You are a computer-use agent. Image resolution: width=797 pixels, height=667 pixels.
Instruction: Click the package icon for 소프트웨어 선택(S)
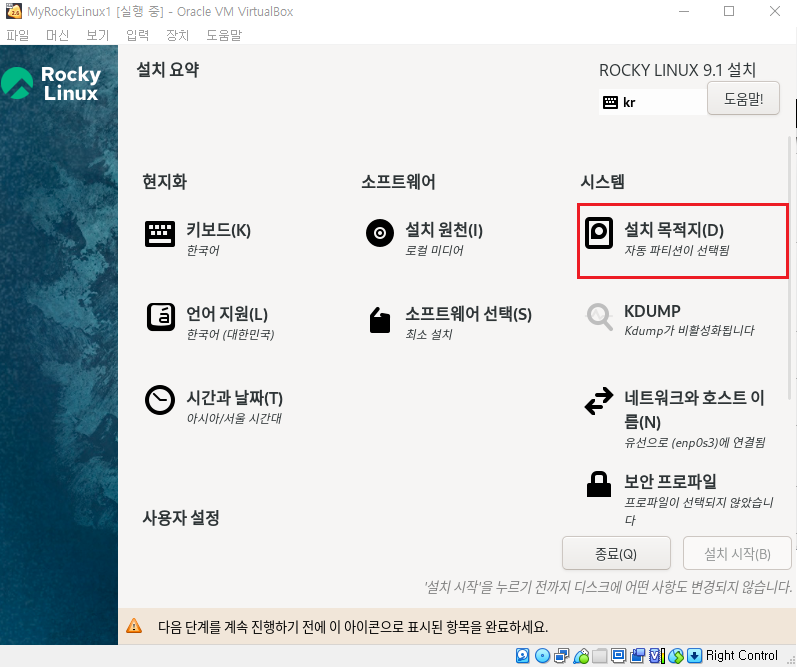(x=380, y=320)
